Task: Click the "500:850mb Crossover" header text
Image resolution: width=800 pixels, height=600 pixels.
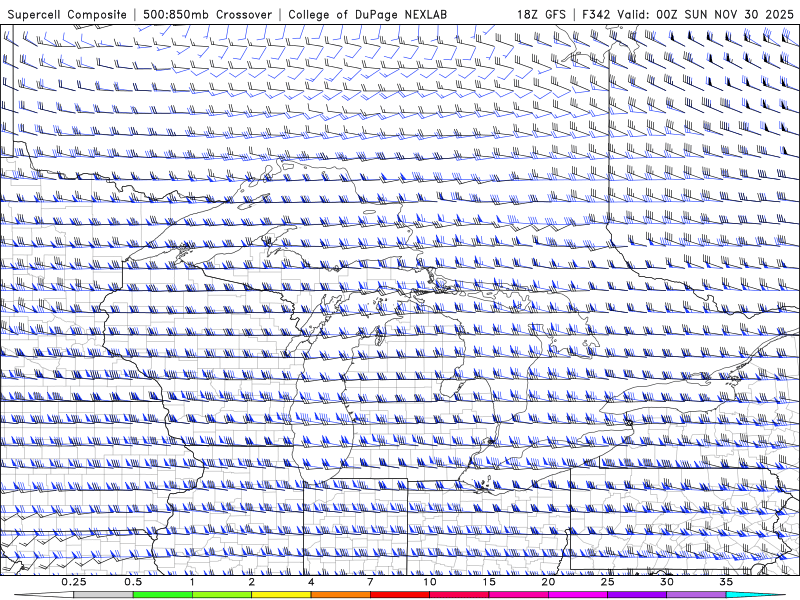Action: 207,14
